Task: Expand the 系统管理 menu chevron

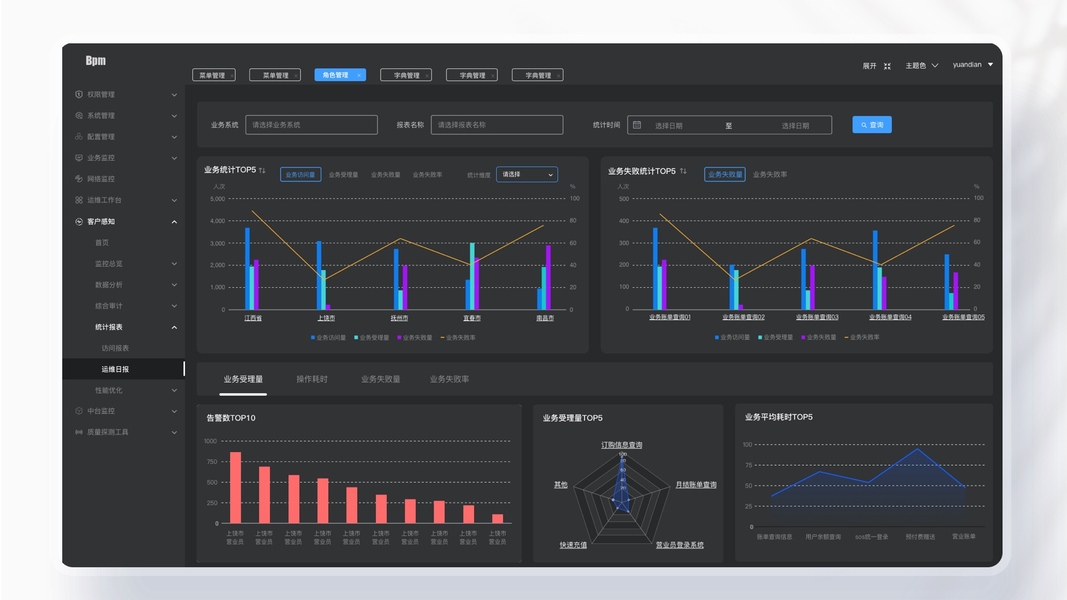Action: click(x=174, y=116)
